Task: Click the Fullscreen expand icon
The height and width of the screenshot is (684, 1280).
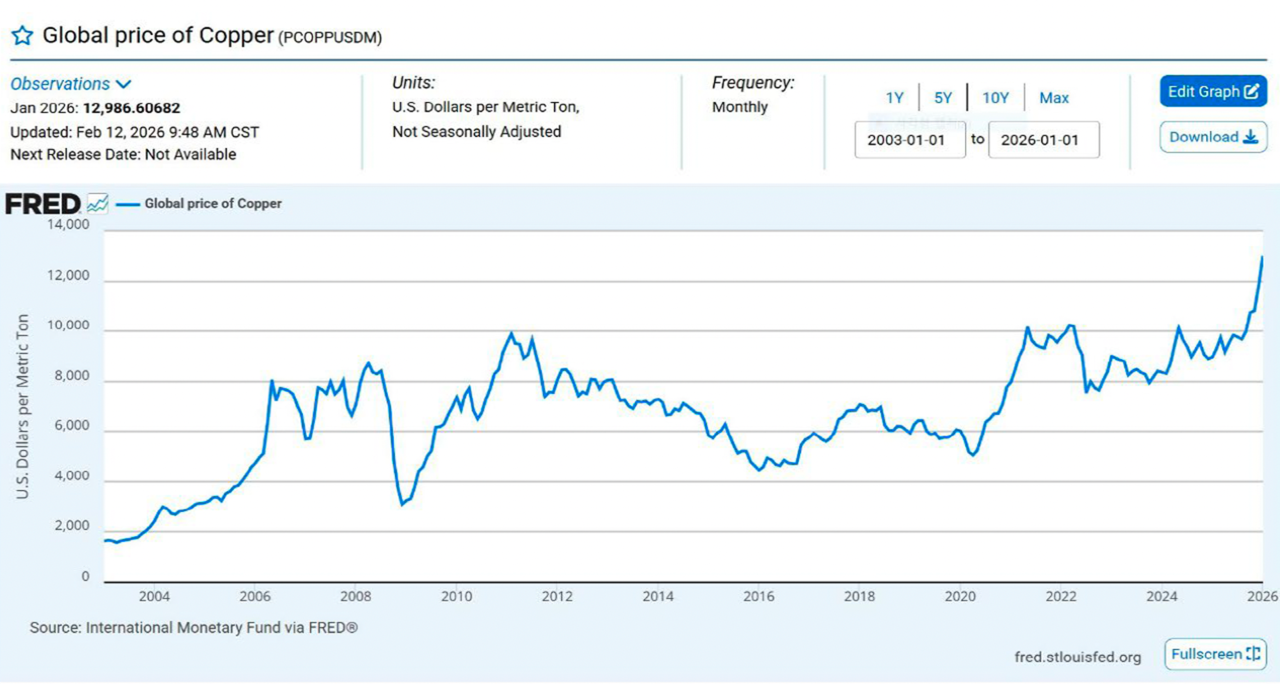Action: [x=1254, y=654]
